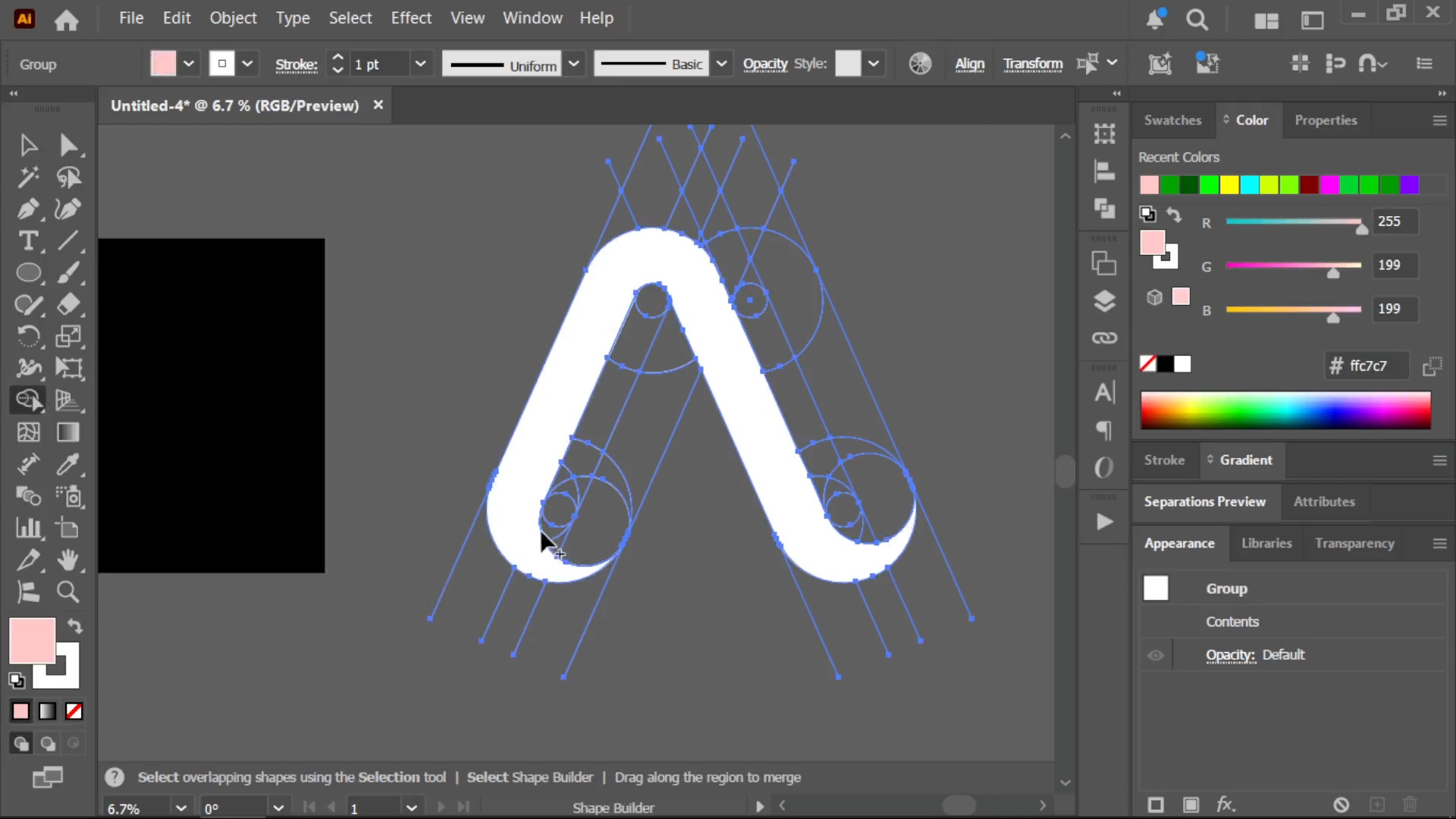Select the Hand tool
1456x819 pixels.
pyautogui.click(x=68, y=560)
